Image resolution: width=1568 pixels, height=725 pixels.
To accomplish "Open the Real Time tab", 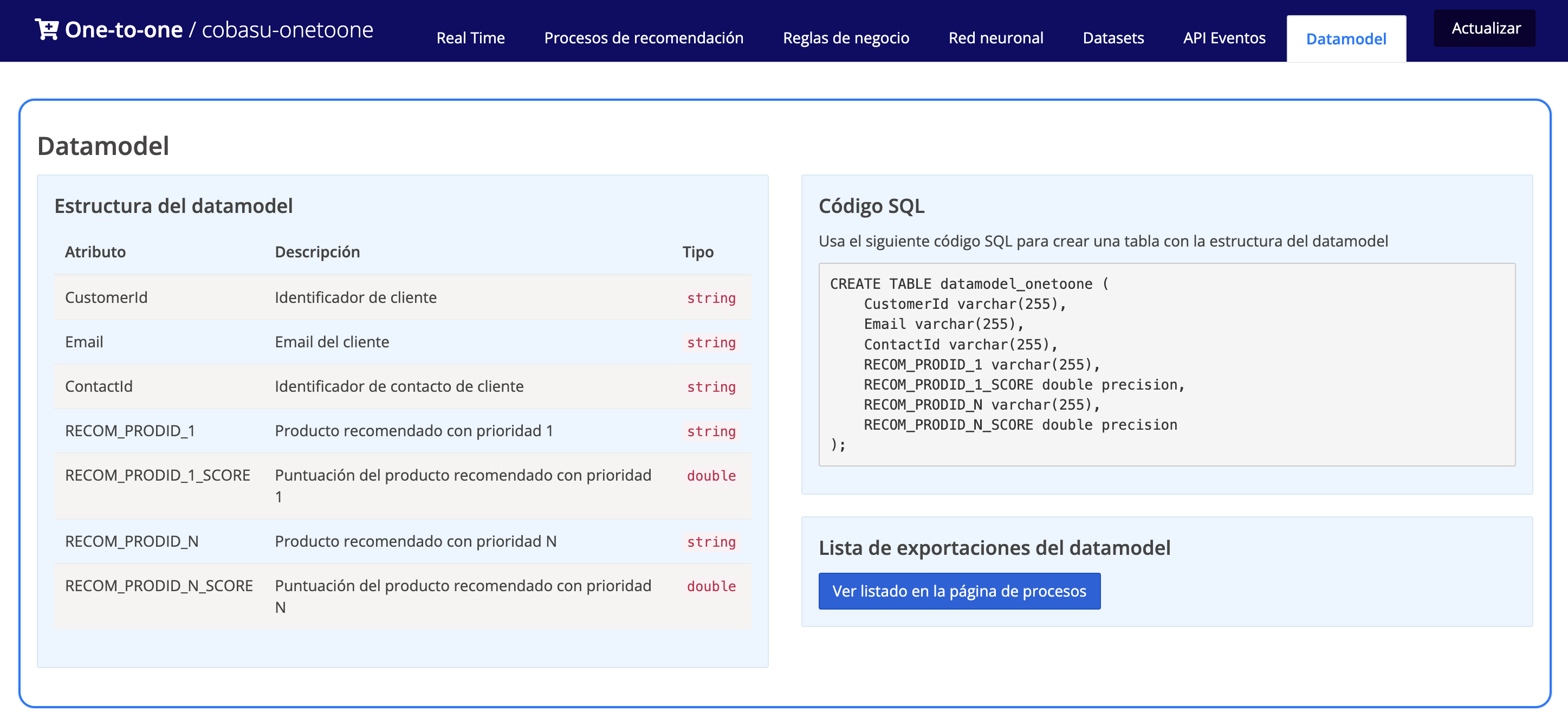I will pos(470,38).
